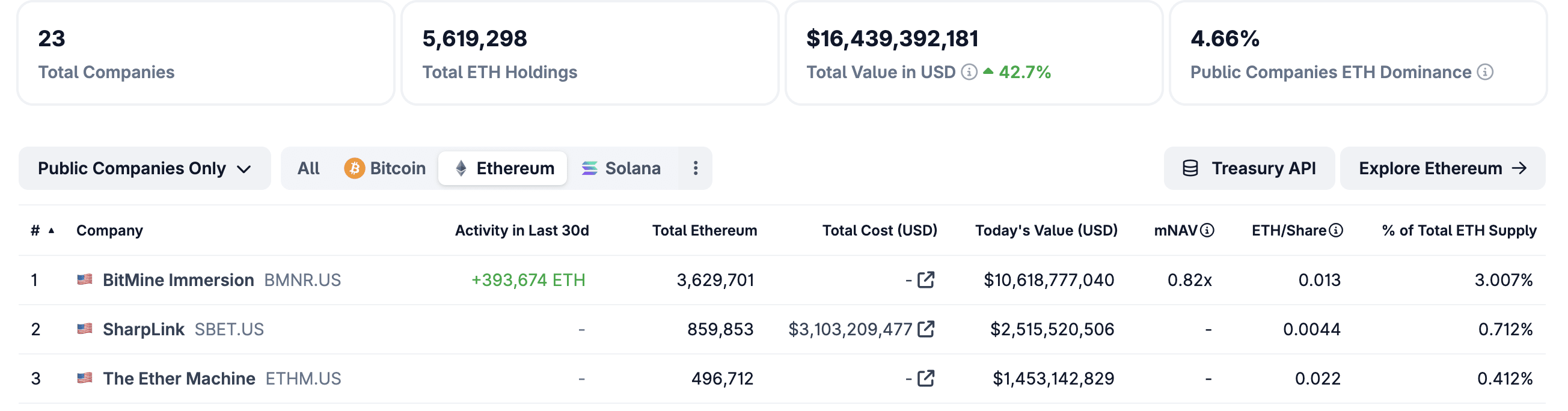The width and height of the screenshot is (1568, 411).
Task: Toggle sort arrow on the # column
Action: [52, 230]
